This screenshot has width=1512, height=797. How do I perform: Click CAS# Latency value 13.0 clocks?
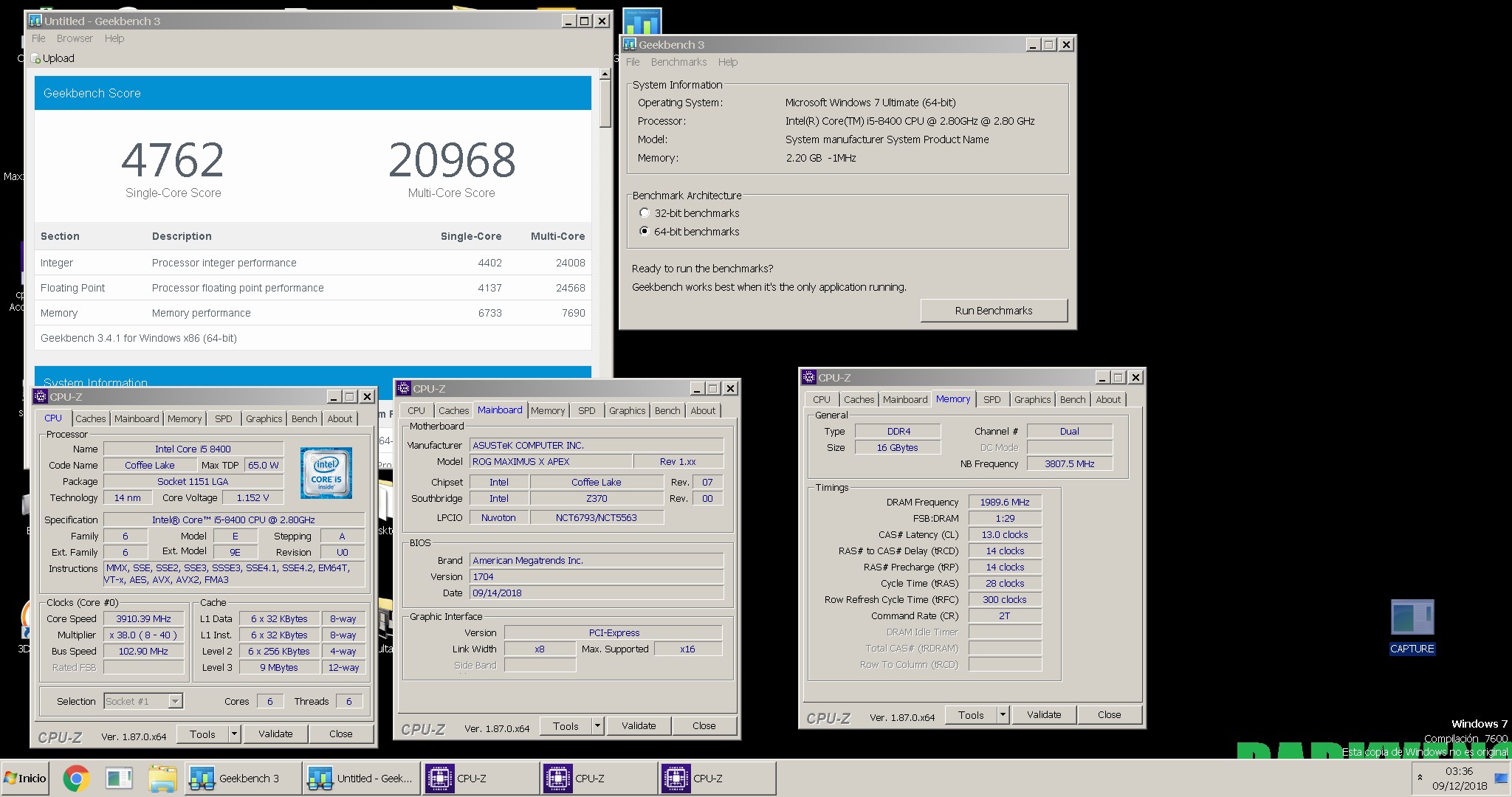point(1004,534)
